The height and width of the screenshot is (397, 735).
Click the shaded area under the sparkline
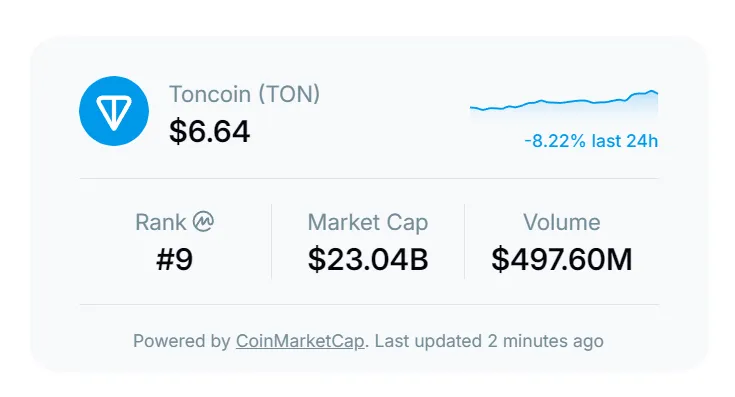point(586,111)
